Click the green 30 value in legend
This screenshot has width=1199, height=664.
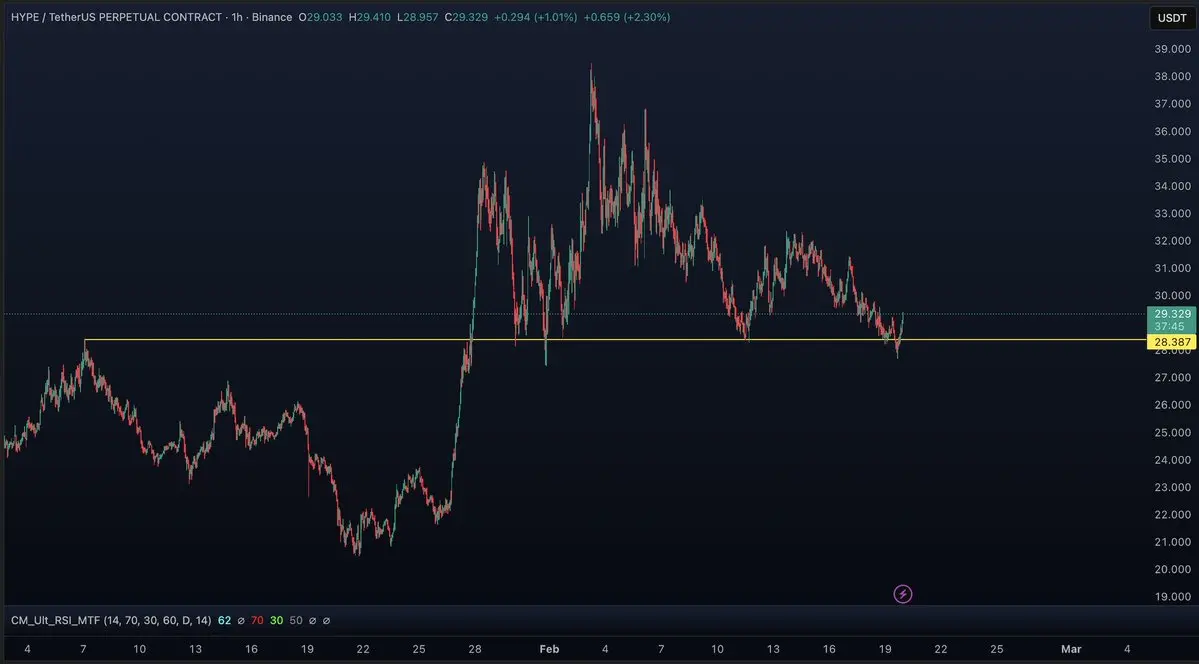click(276, 620)
